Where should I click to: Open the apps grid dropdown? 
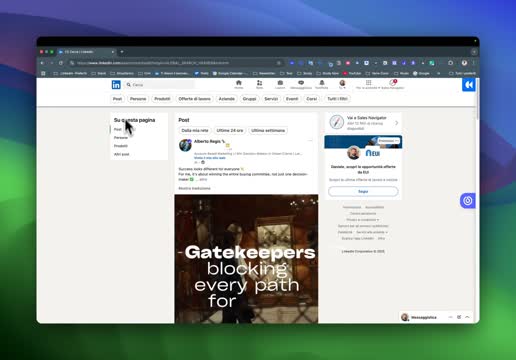tap(368, 83)
